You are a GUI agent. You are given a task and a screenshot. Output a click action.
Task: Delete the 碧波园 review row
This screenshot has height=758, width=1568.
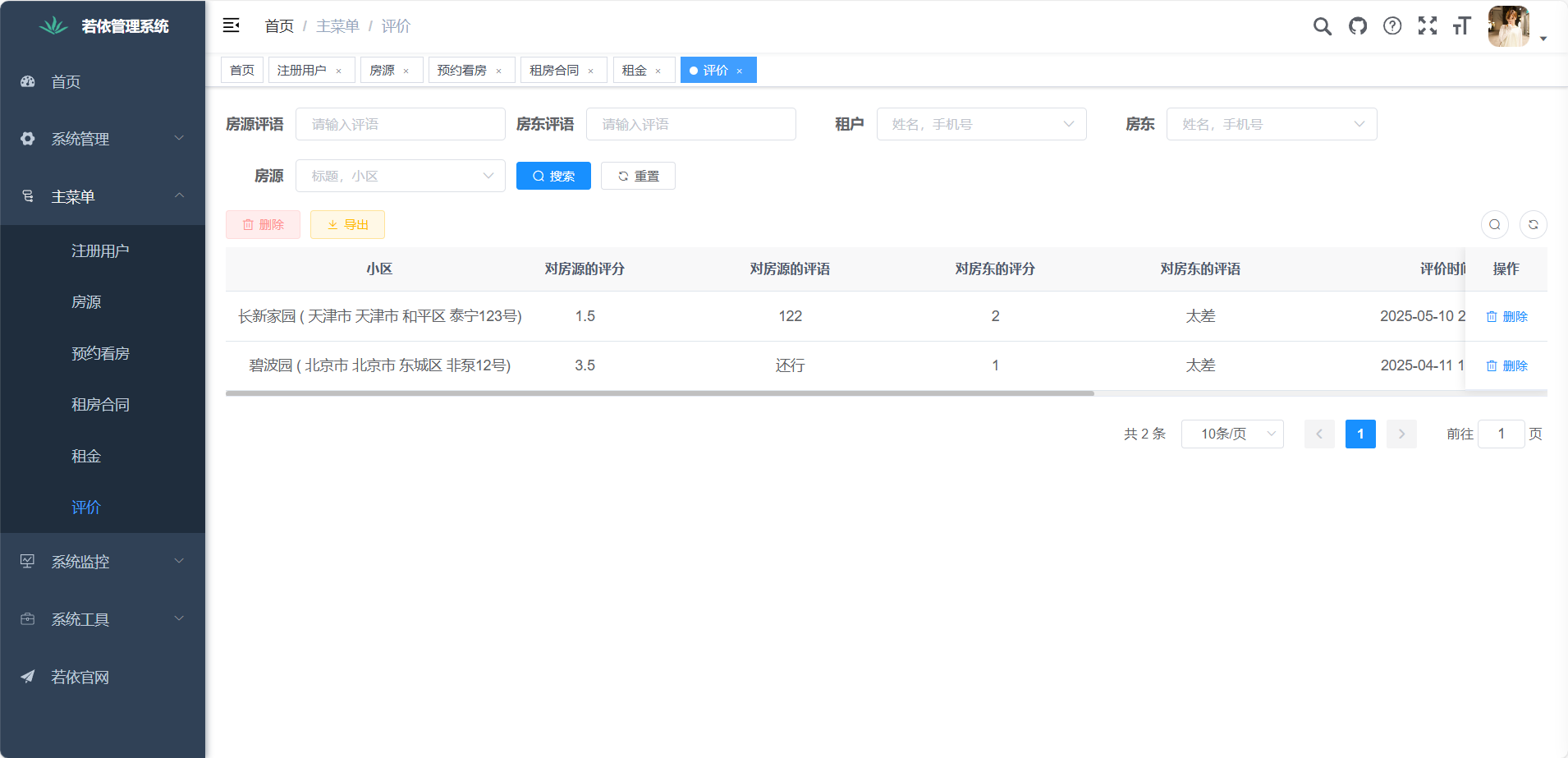point(1507,365)
